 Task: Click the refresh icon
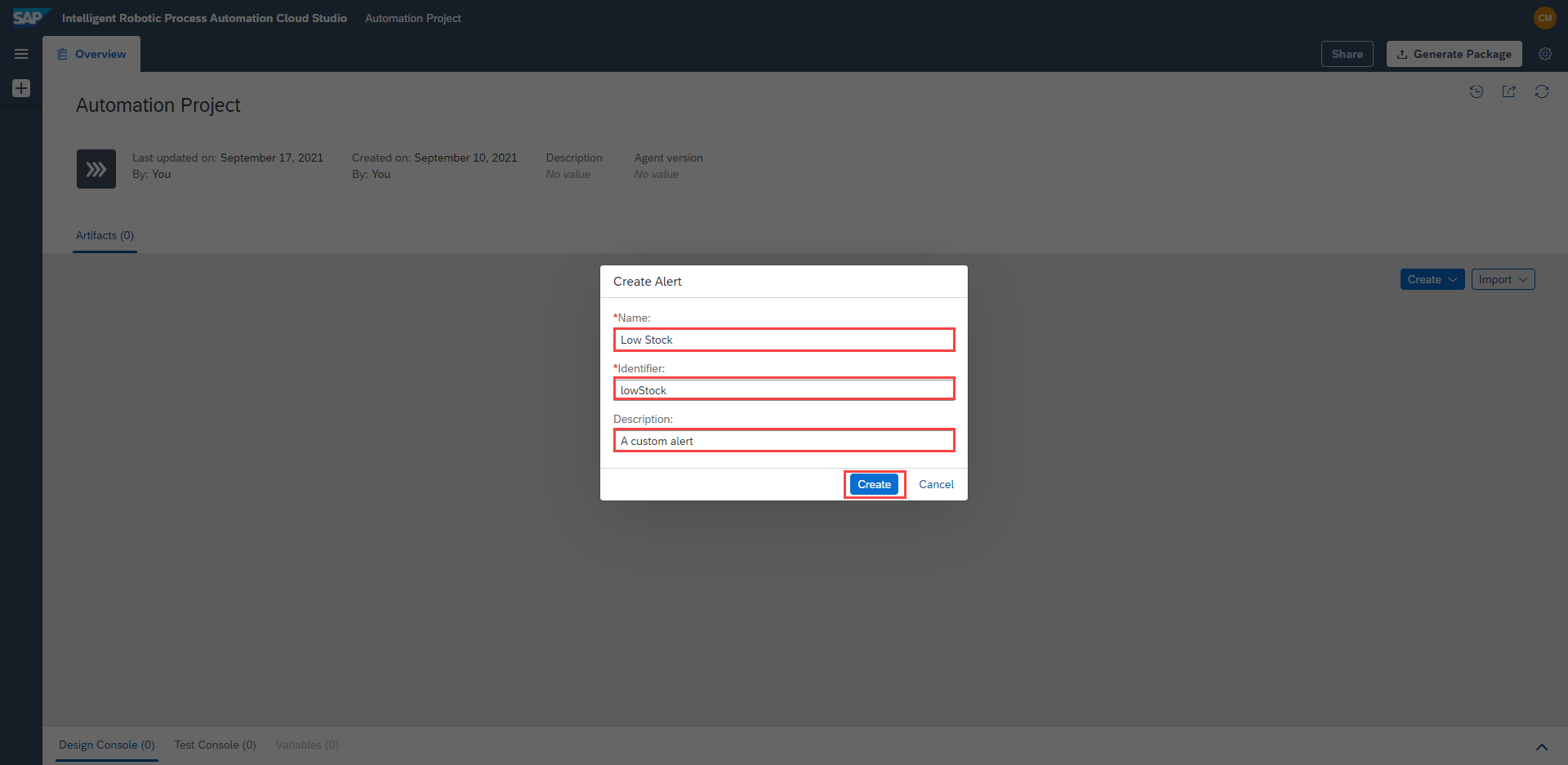point(1541,91)
